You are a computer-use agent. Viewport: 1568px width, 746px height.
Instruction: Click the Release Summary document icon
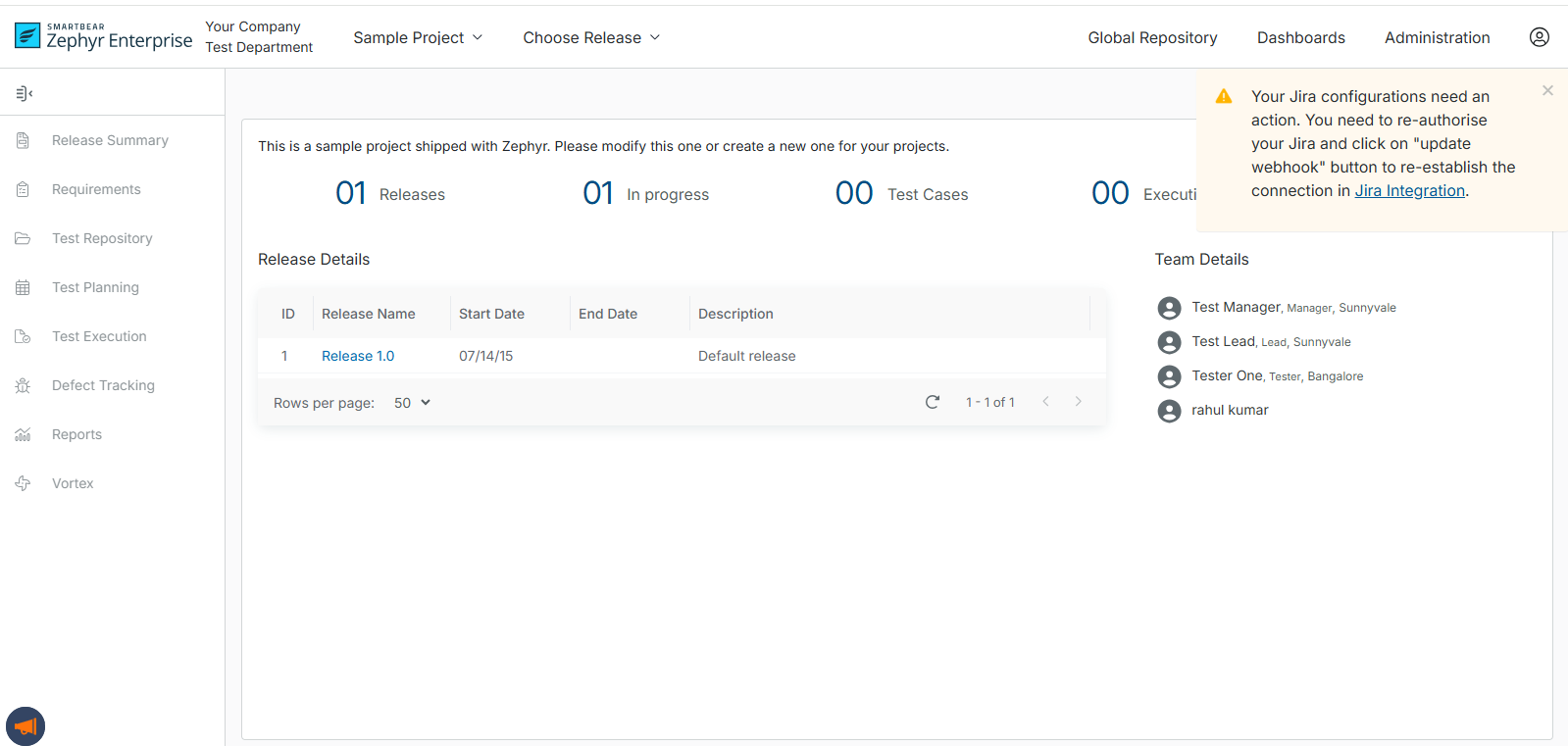[23, 140]
